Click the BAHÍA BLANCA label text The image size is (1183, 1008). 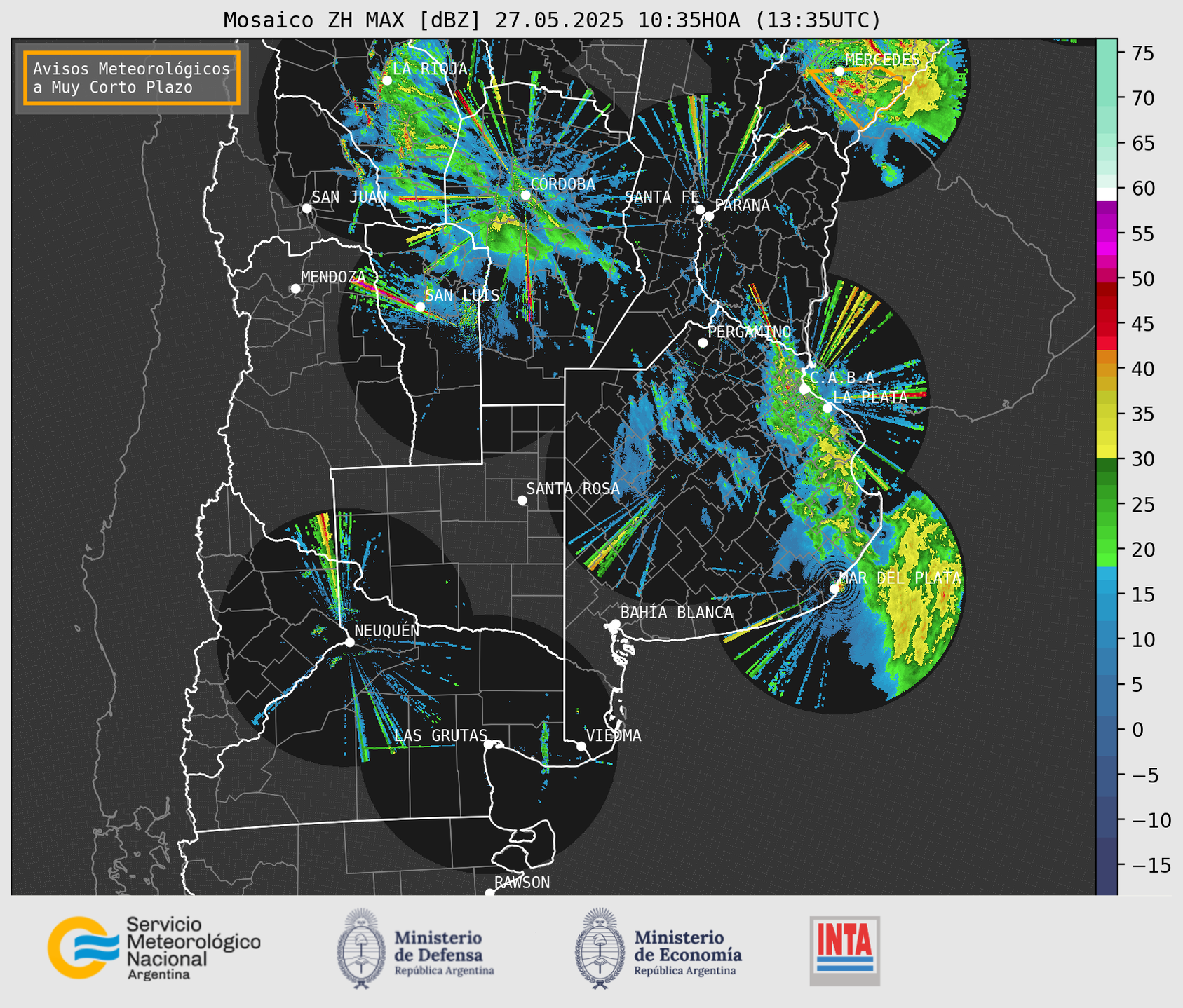click(x=677, y=613)
